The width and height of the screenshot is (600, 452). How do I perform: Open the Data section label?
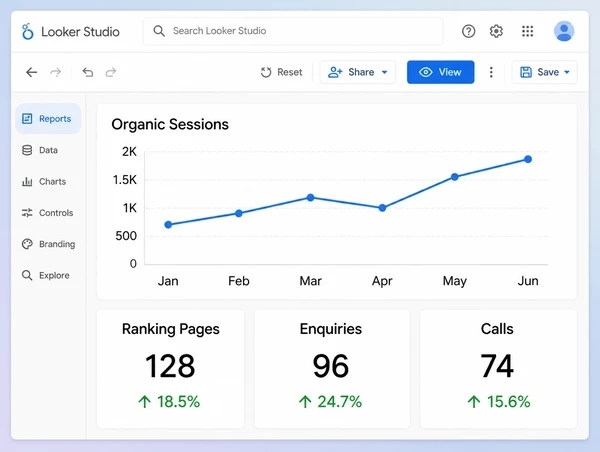(48, 150)
